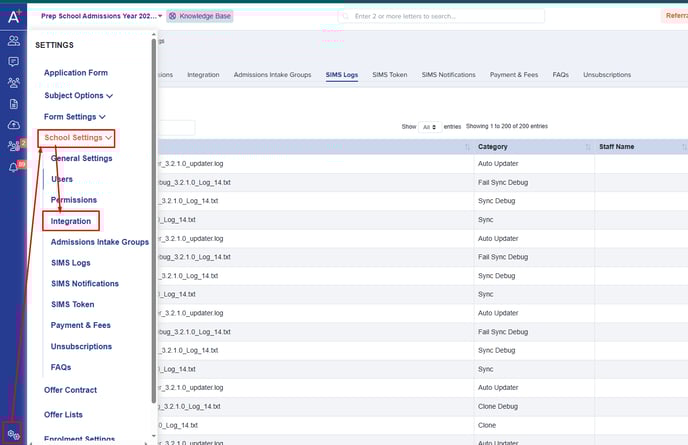Switch to the Unsubscriptions tab

(607, 75)
